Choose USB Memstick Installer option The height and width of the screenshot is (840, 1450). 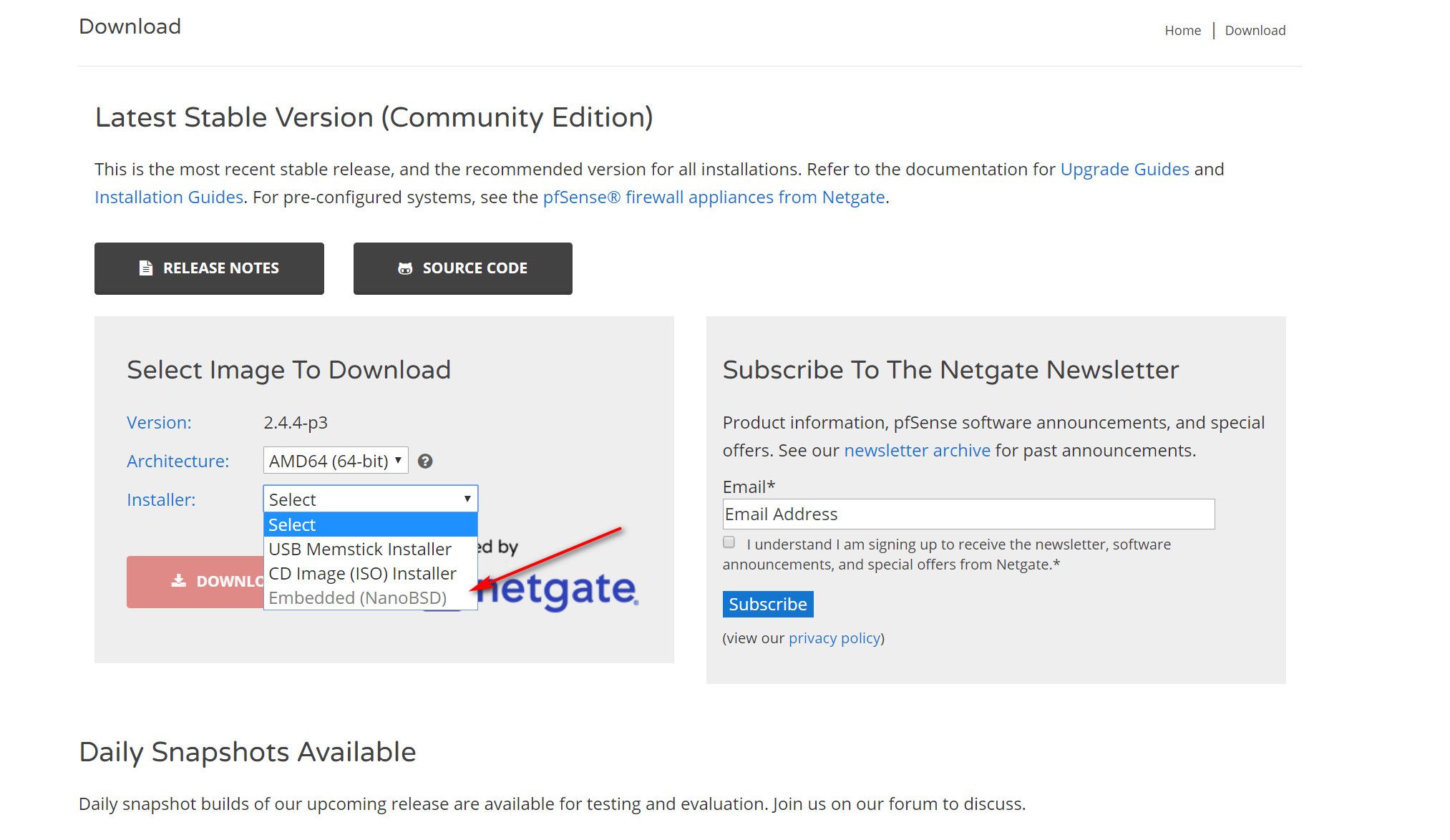(360, 549)
